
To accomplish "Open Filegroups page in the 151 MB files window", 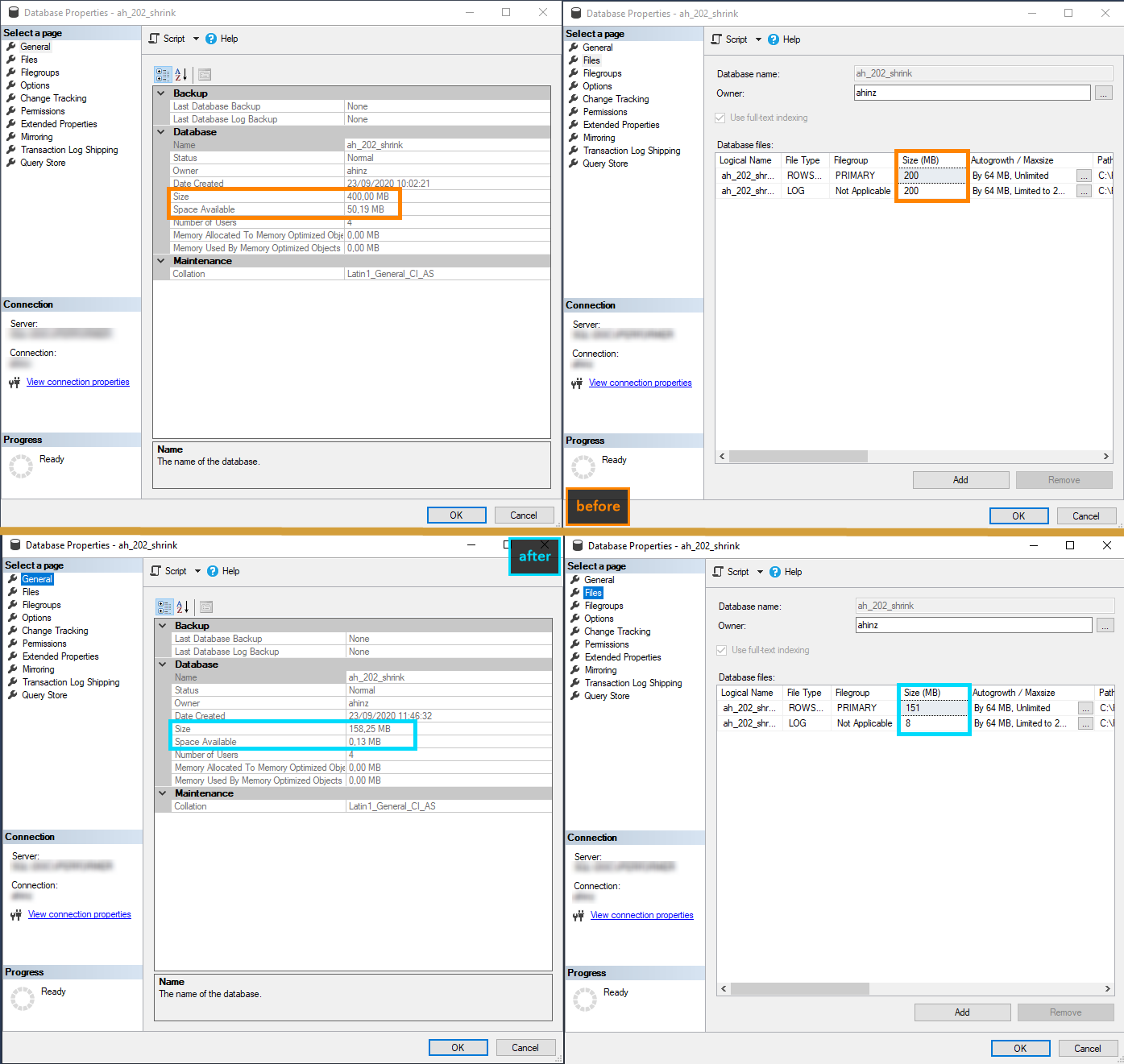I will (603, 606).
